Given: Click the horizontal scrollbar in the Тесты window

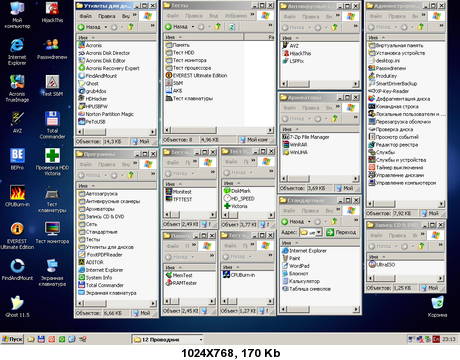Looking at the screenshot, I should click(x=219, y=130).
